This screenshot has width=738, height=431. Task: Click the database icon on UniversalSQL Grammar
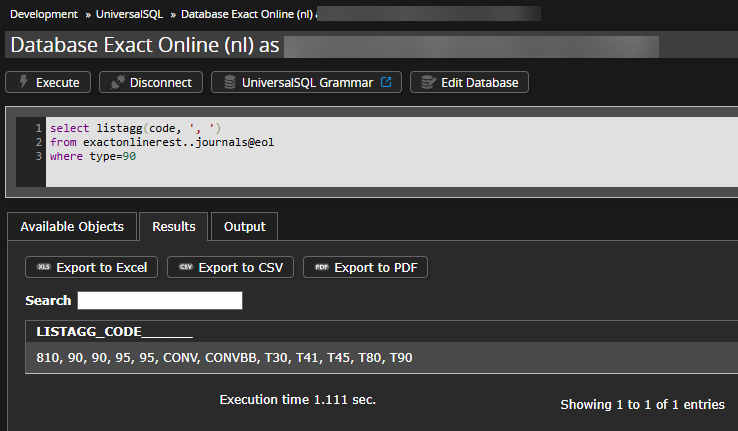pyautogui.click(x=229, y=83)
